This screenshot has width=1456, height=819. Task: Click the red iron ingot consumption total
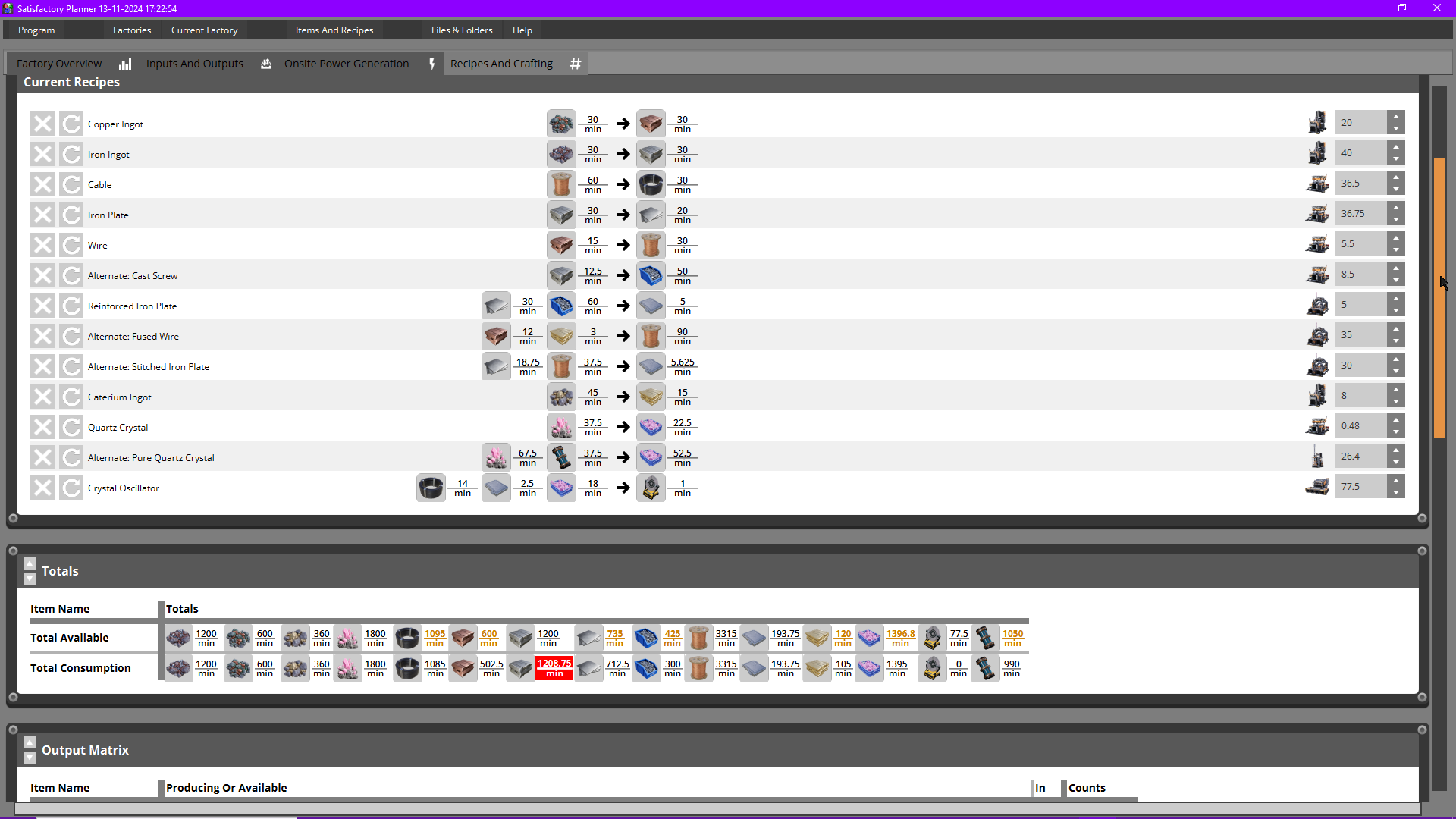pyautogui.click(x=554, y=668)
